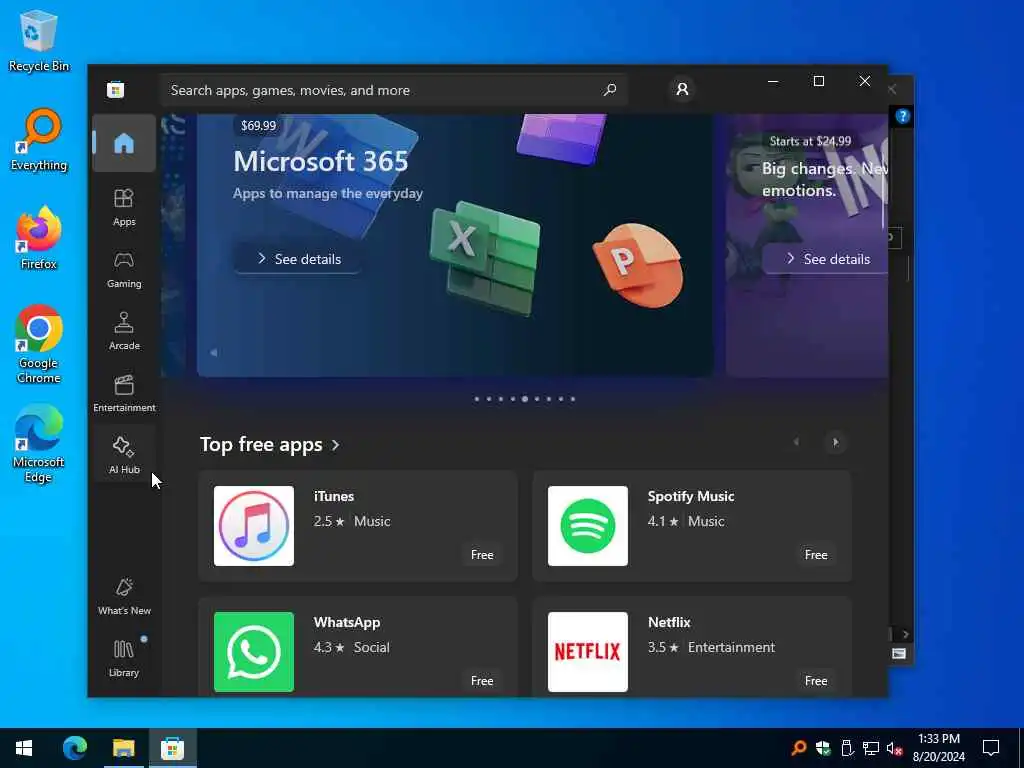Expand the Top free apps heading
This screenshot has height=768, width=1024.
(x=270, y=445)
